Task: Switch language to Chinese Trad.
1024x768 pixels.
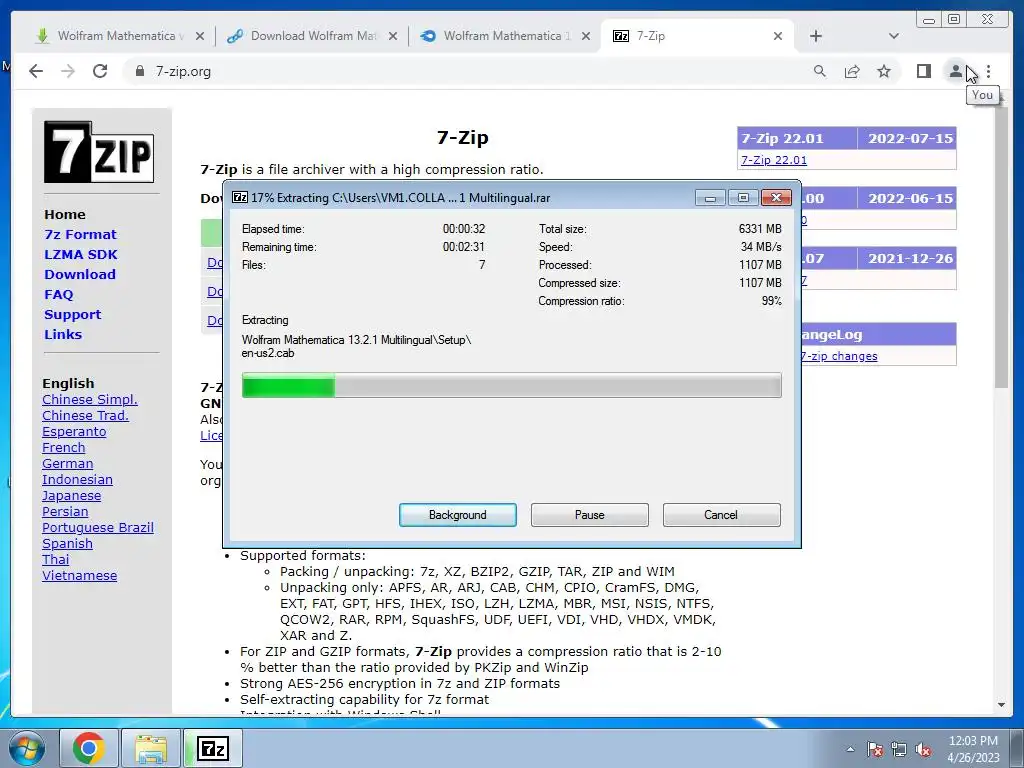Action: pos(86,415)
